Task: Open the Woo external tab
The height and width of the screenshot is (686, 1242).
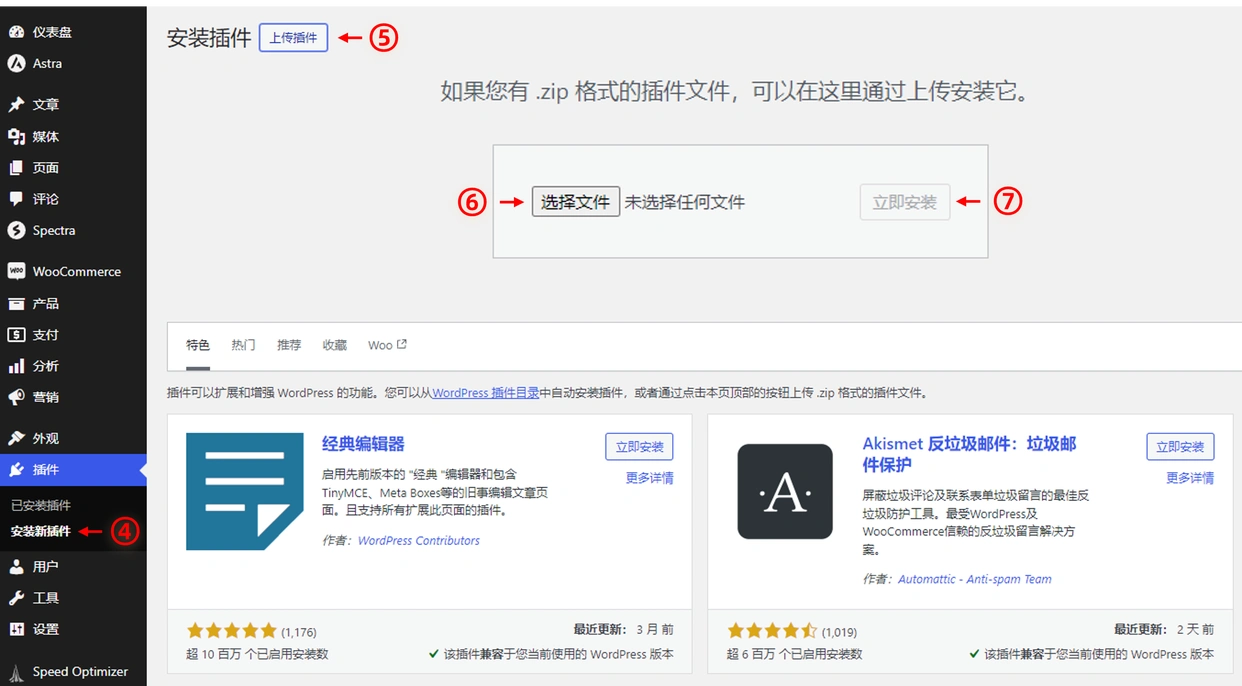Action: [x=386, y=344]
